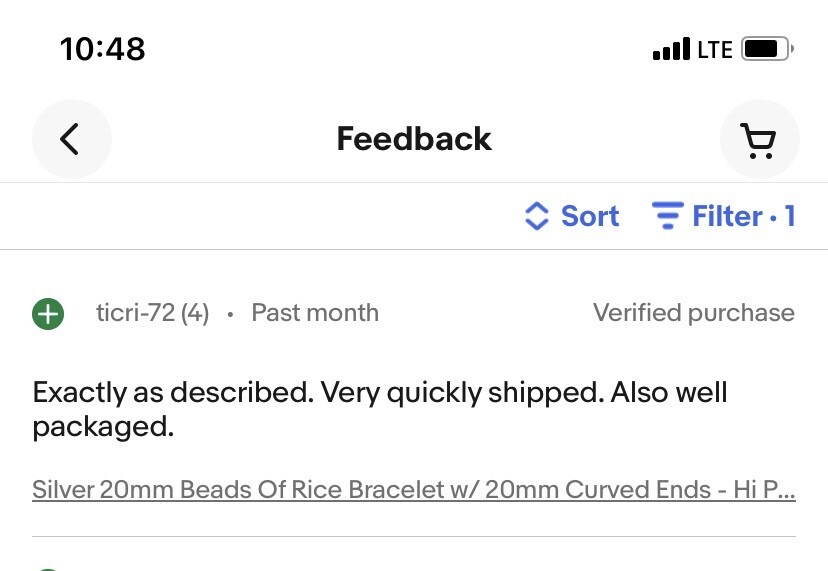Viewport: 828px width, 571px height.
Task: Select the 'Exactly as described' review text
Action: tap(380, 409)
